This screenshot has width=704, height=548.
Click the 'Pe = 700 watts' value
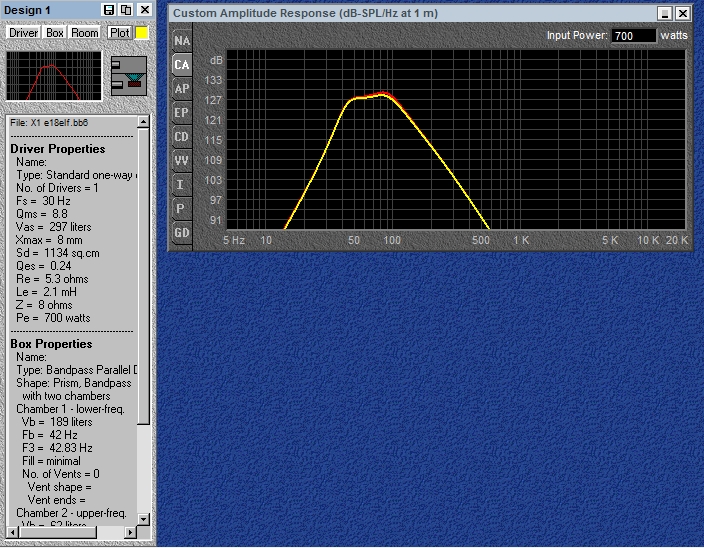point(53,318)
